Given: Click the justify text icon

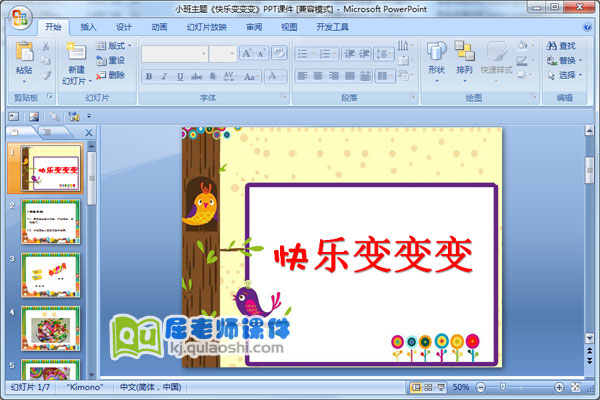Looking at the screenshot, I should pyautogui.click(x=349, y=76).
